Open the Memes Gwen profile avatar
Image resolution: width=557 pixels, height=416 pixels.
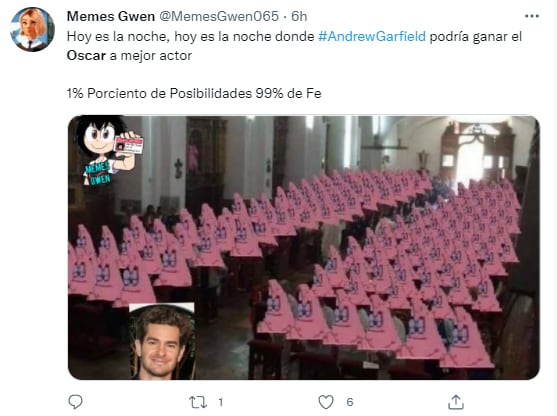tap(32, 29)
